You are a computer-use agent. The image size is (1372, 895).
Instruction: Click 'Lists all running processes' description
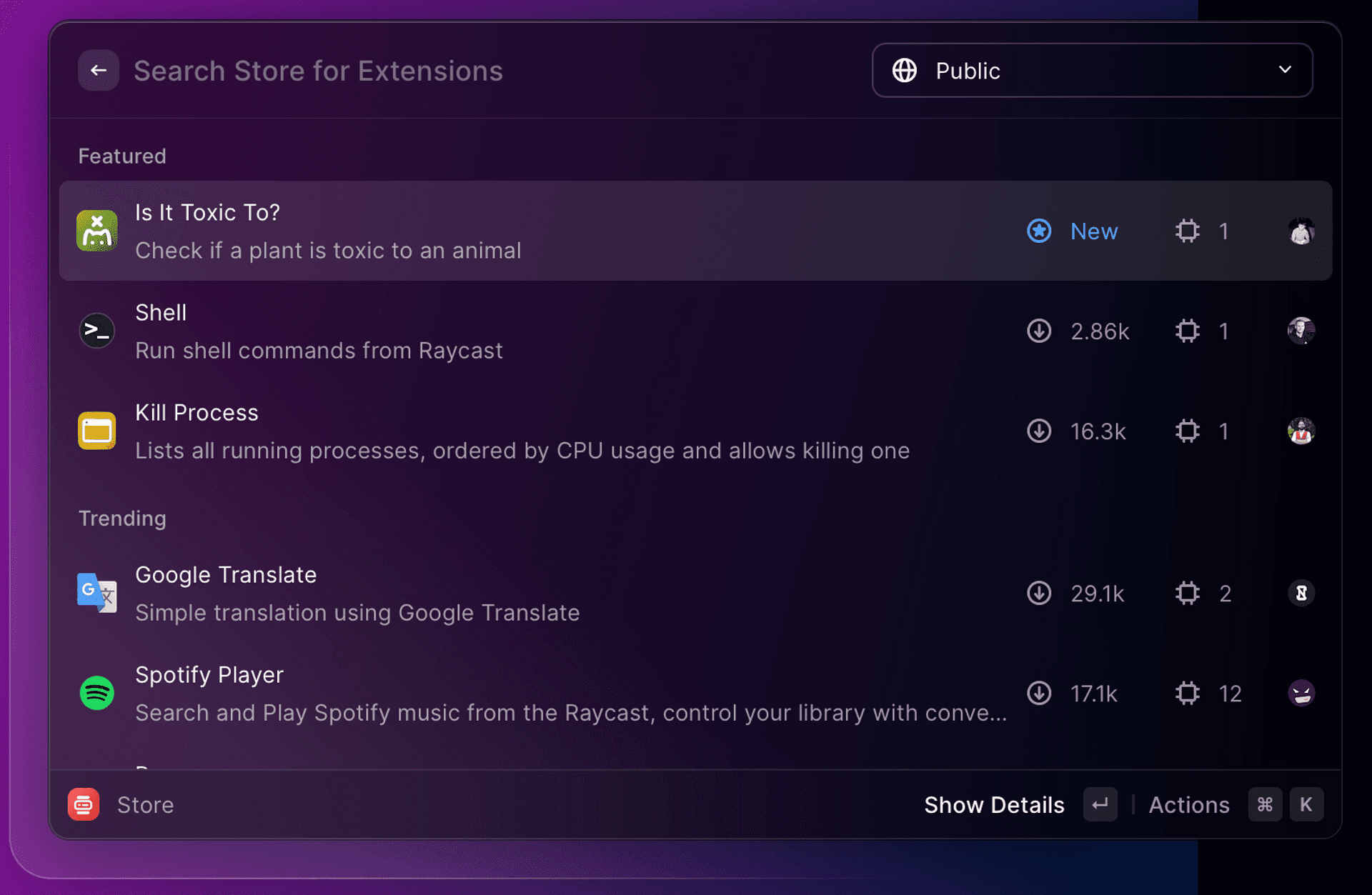point(522,451)
